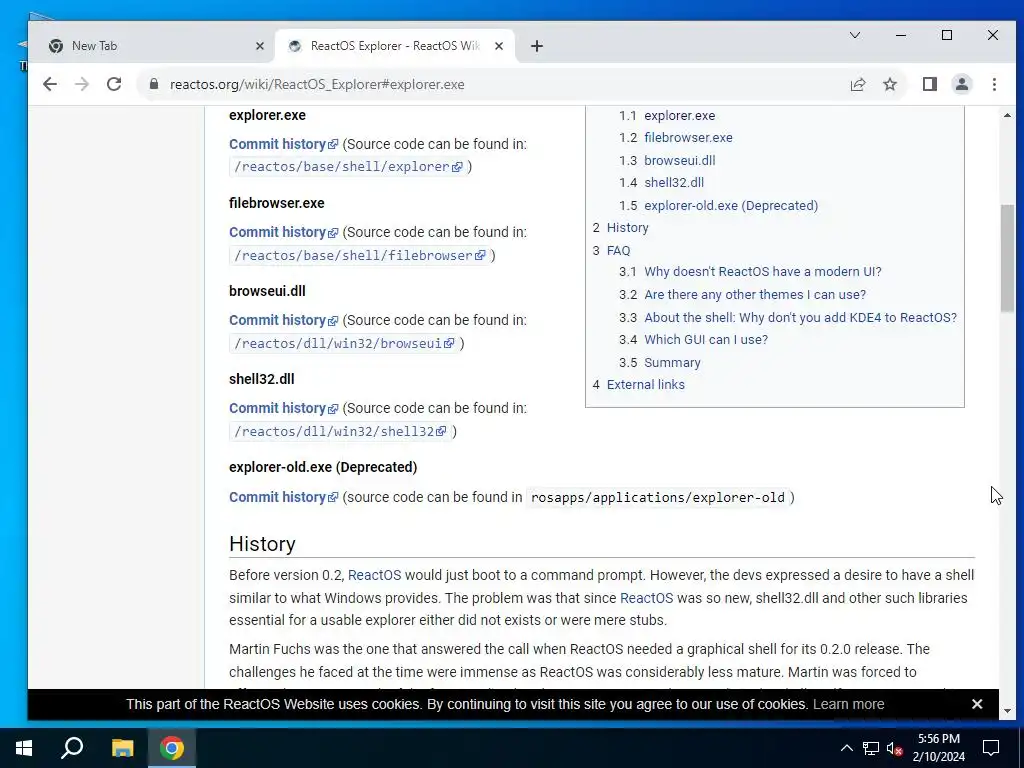
Task: Click rosapps/applications/explorer-old code text
Action: tap(658, 498)
